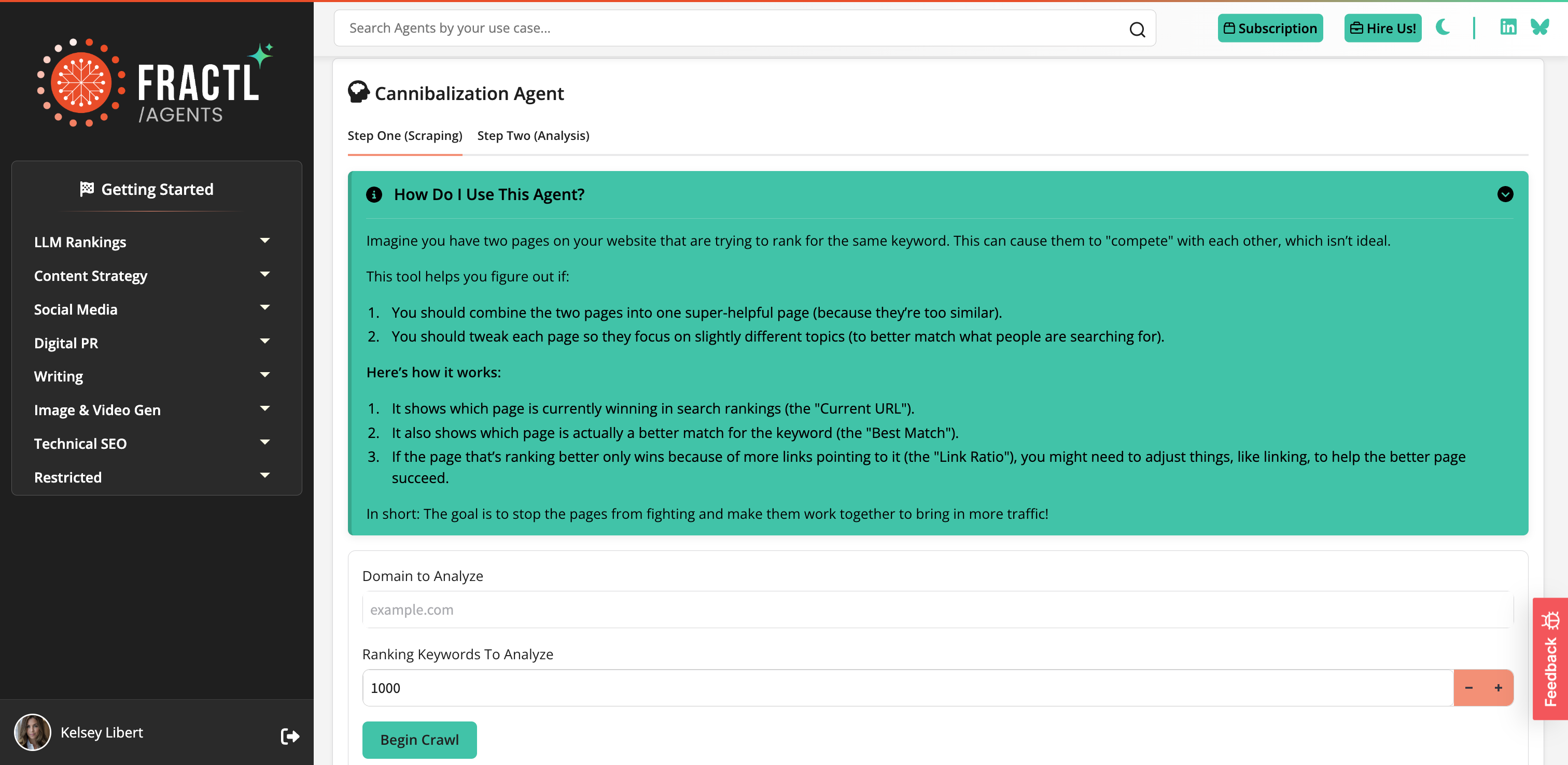Click the Hire Us button
Image resolution: width=1568 pixels, height=765 pixels.
click(x=1382, y=28)
